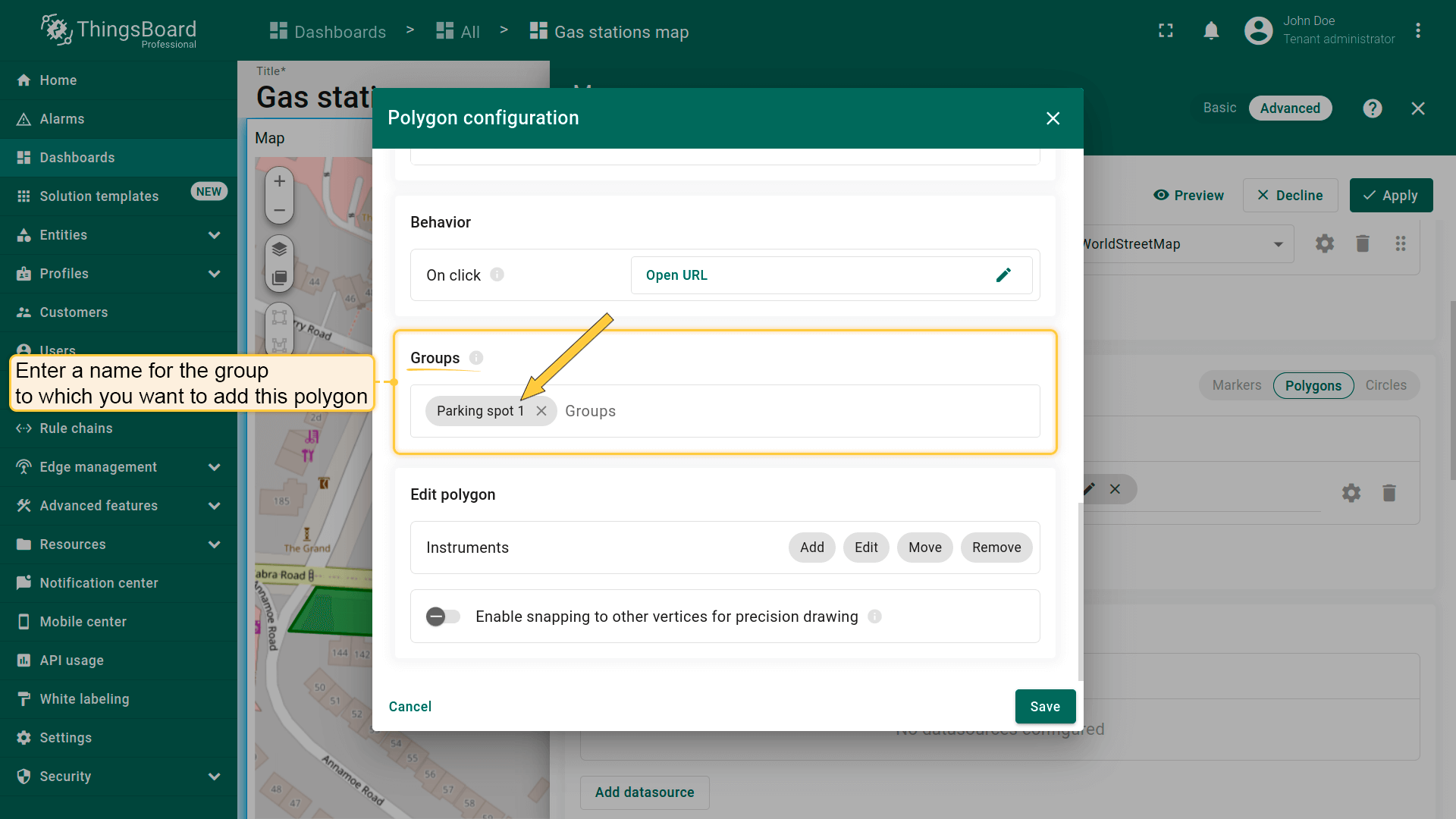Select the Advanced mode toggle
This screenshot has width=1456, height=819.
tap(1289, 108)
